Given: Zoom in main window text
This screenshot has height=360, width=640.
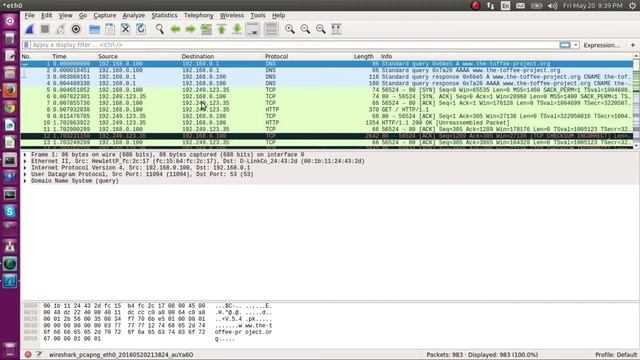Looking at the screenshot, I should [x=290, y=29].
